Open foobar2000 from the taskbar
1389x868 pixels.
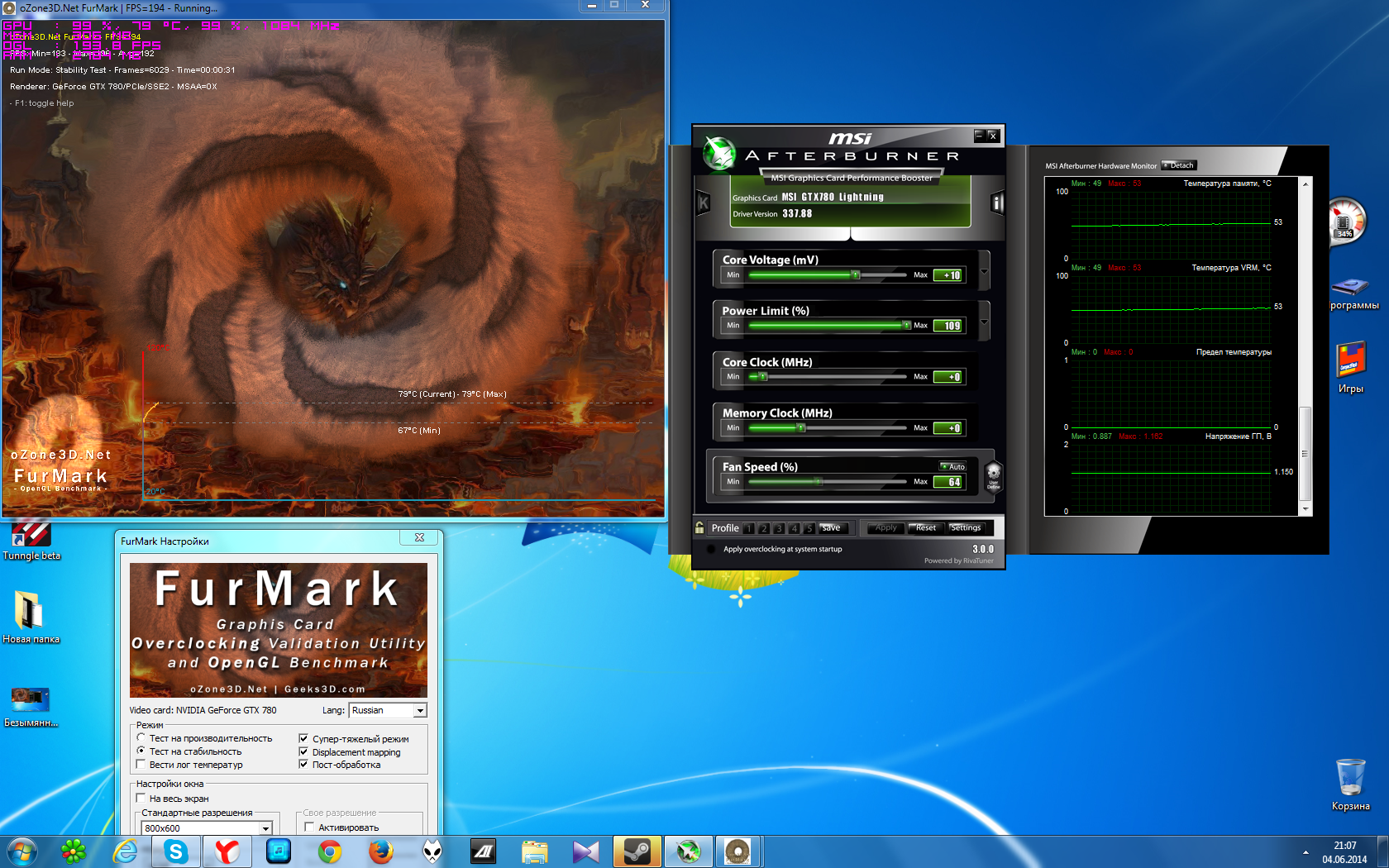click(432, 851)
